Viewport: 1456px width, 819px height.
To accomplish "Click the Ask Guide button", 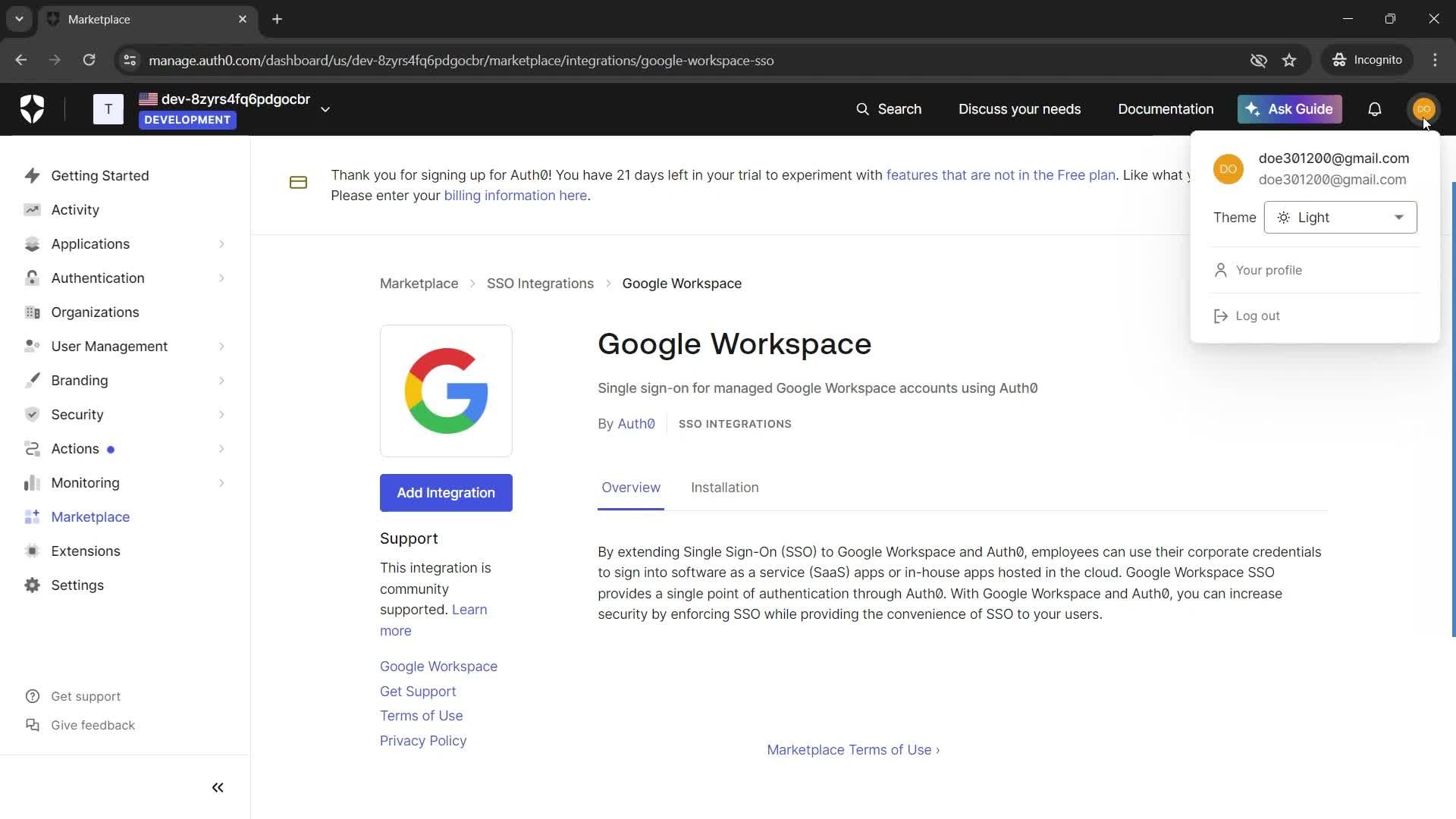I will 1289,109.
